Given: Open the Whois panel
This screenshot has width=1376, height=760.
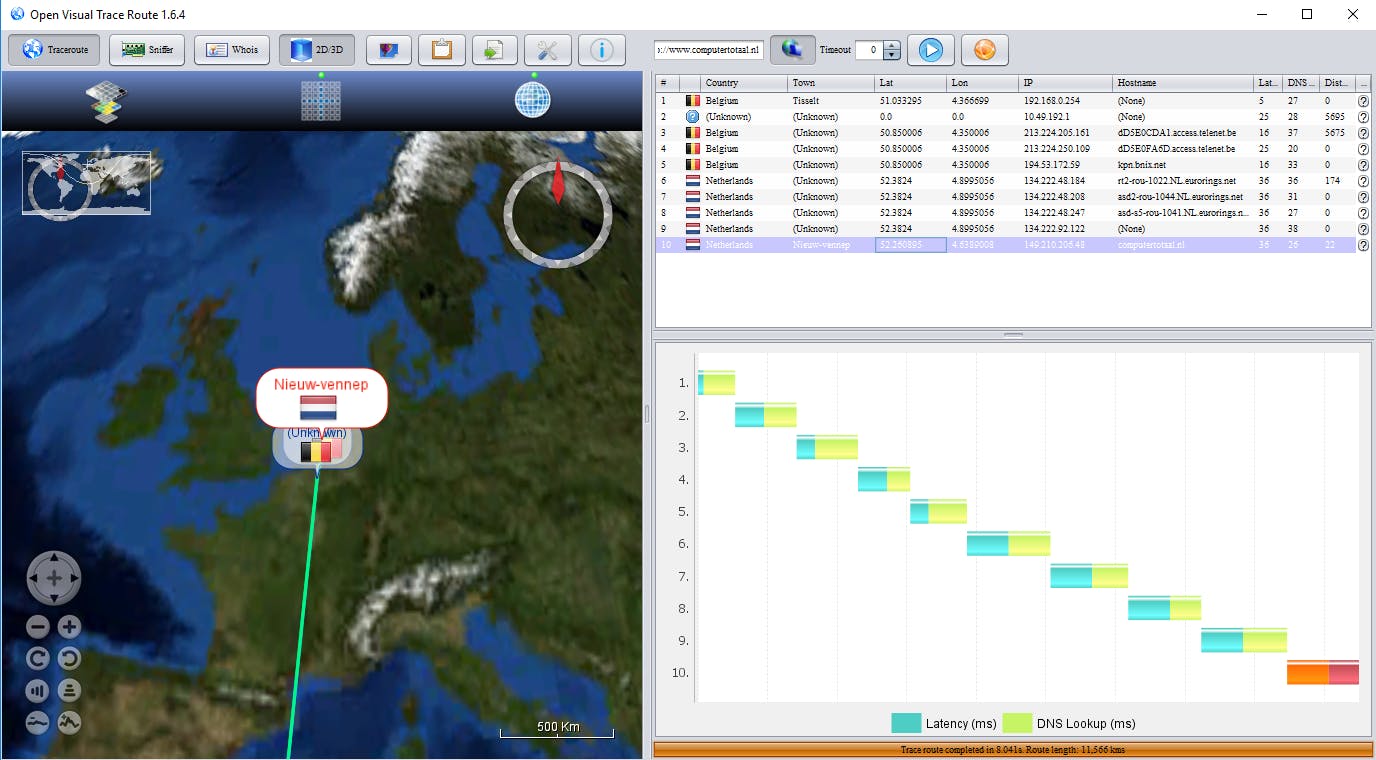Looking at the screenshot, I should pyautogui.click(x=232, y=50).
